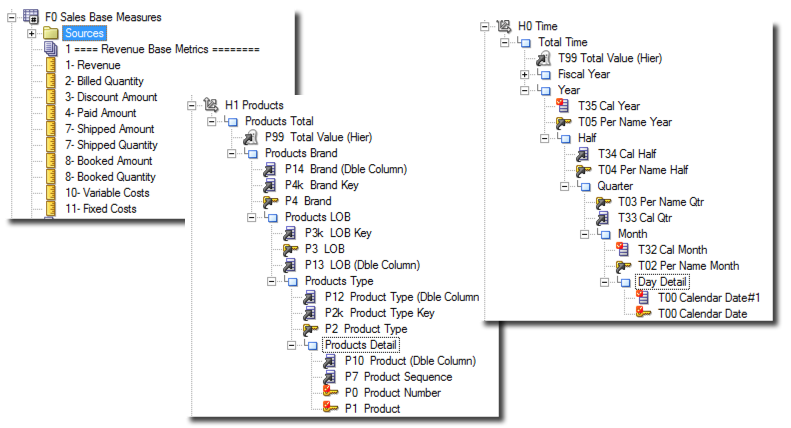791x428 pixels.
Task: Click the ruler icon beside 1- Revenue
Action: click(51, 65)
